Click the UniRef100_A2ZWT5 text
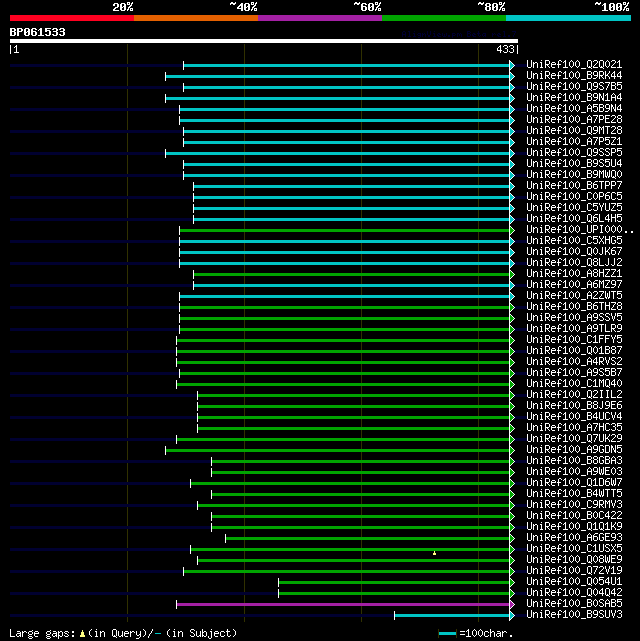This screenshot has height=641, width=640. 574,296
